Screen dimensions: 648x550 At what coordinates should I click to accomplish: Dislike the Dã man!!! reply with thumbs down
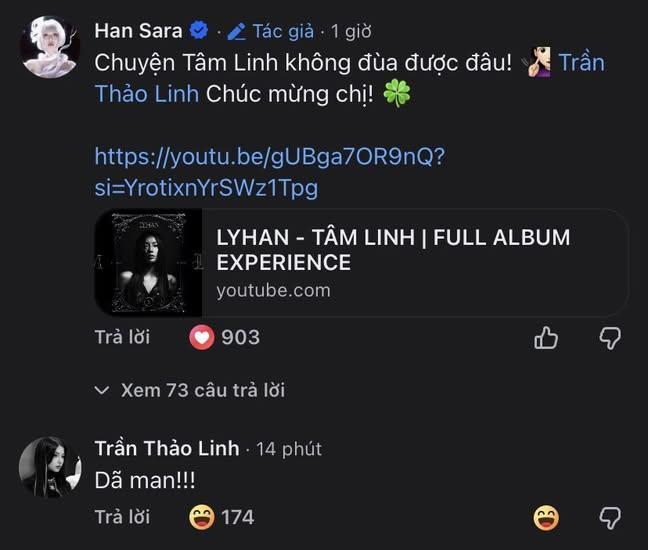pyautogui.click(x=609, y=518)
